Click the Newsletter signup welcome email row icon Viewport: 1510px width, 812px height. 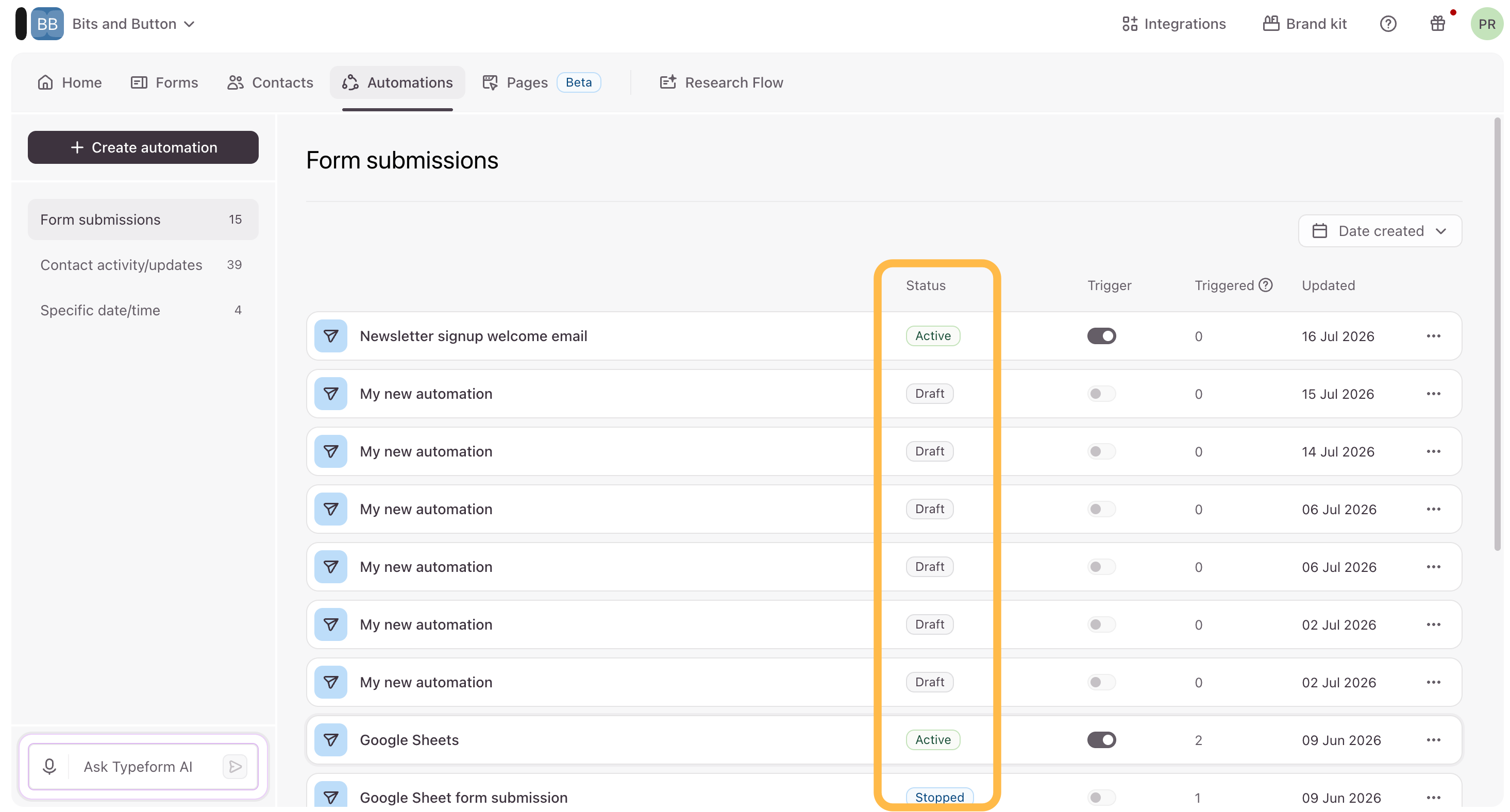pyautogui.click(x=331, y=336)
